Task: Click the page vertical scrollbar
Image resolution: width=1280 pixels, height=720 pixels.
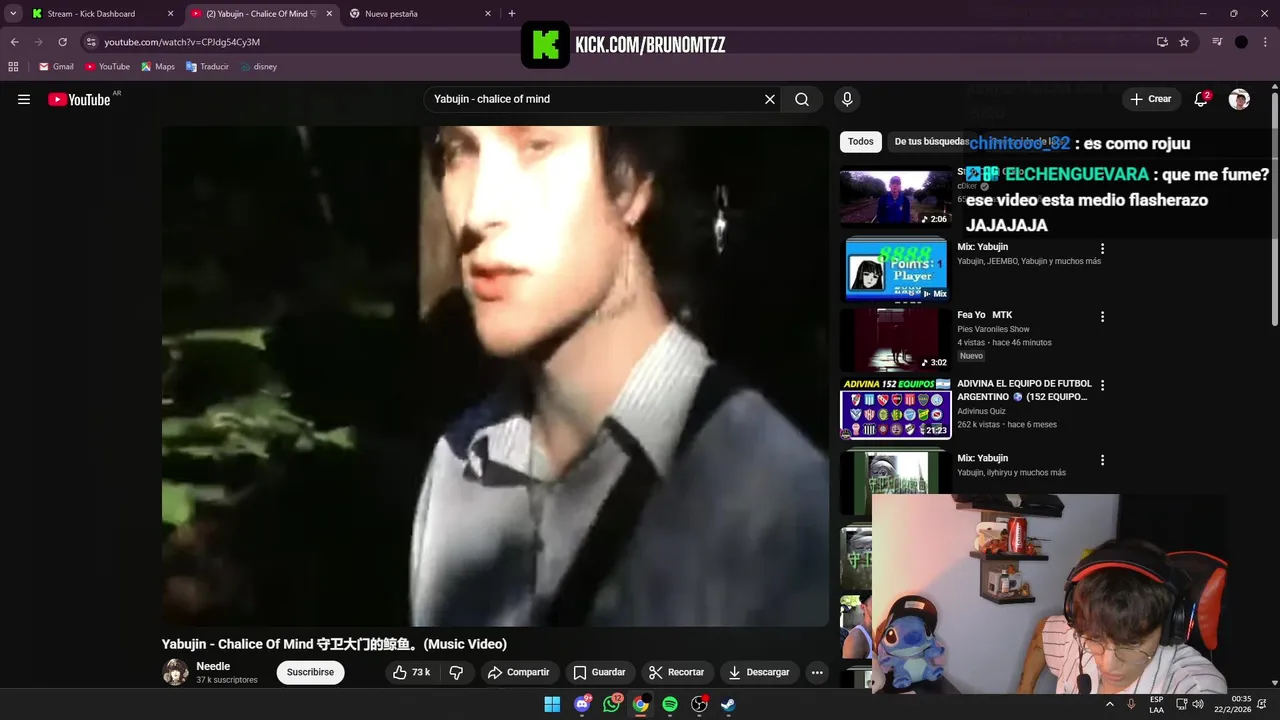Action: tap(1274, 210)
